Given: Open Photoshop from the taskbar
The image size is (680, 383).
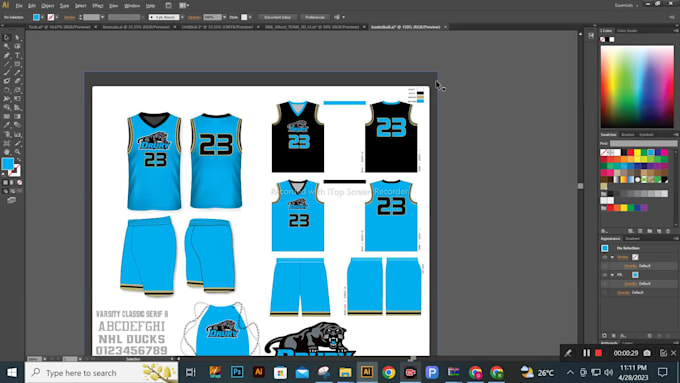Looking at the screenshot, I should tap(237, 372).
